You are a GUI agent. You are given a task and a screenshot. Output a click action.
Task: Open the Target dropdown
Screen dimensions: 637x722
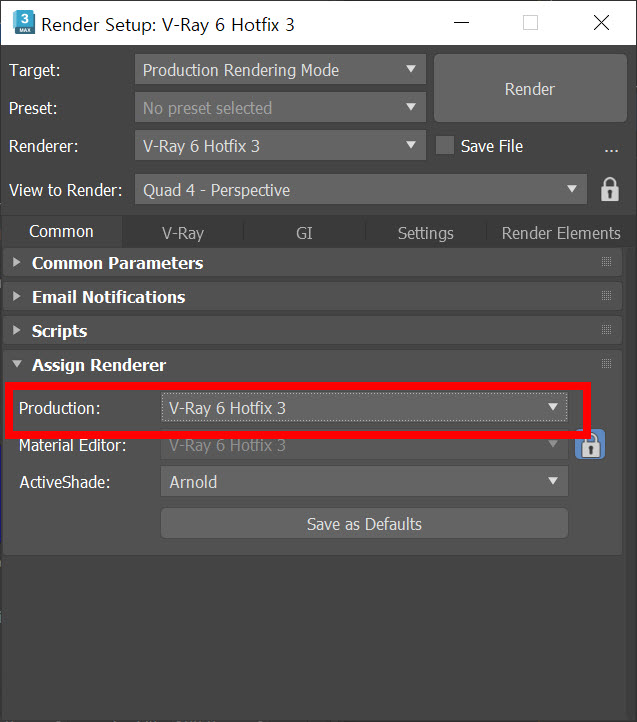280,70
